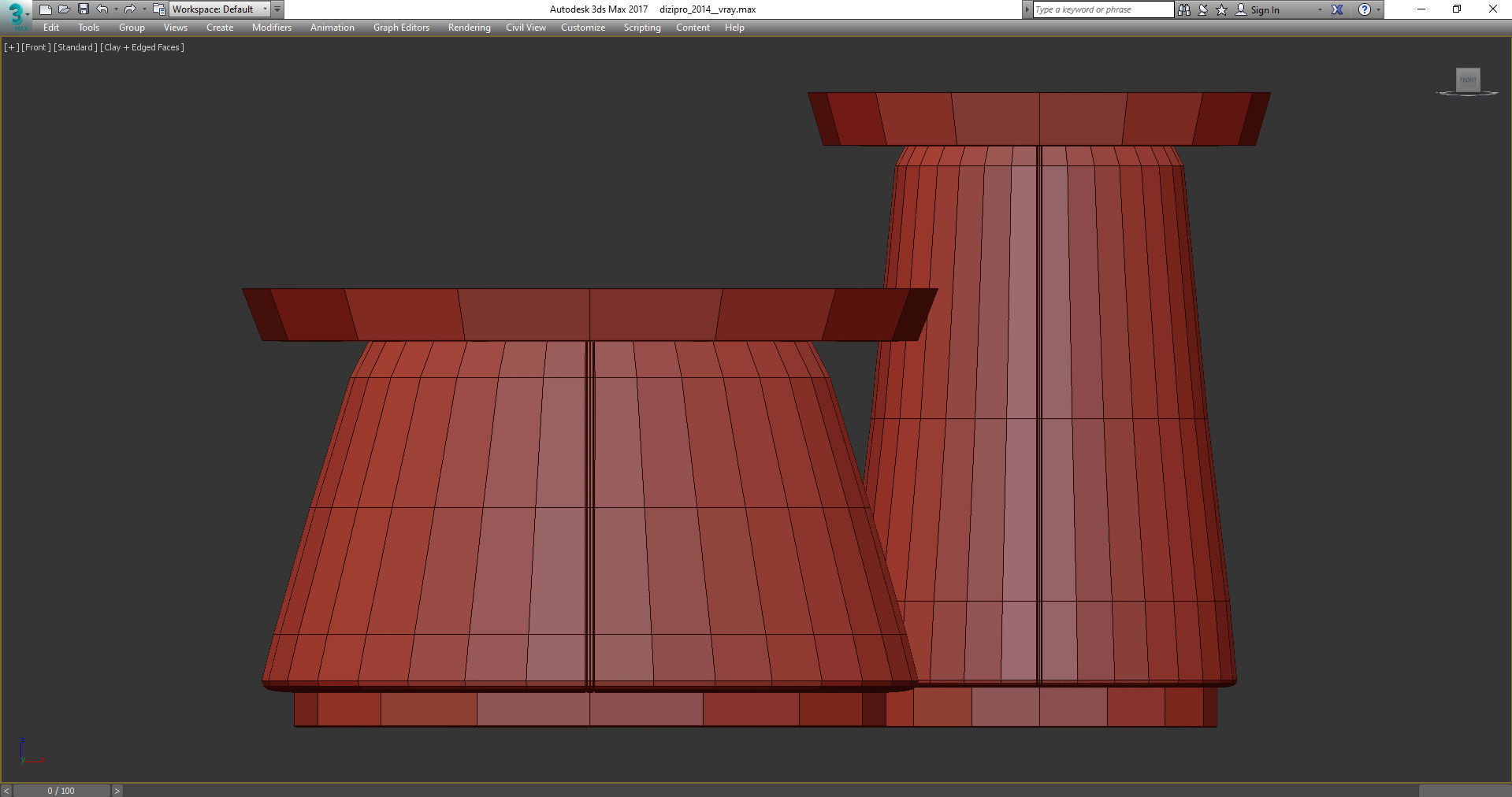This screenshot has height=797, width=1512.
Task: Click the Set Project Folder icon
Action: [x=158, y=9]
